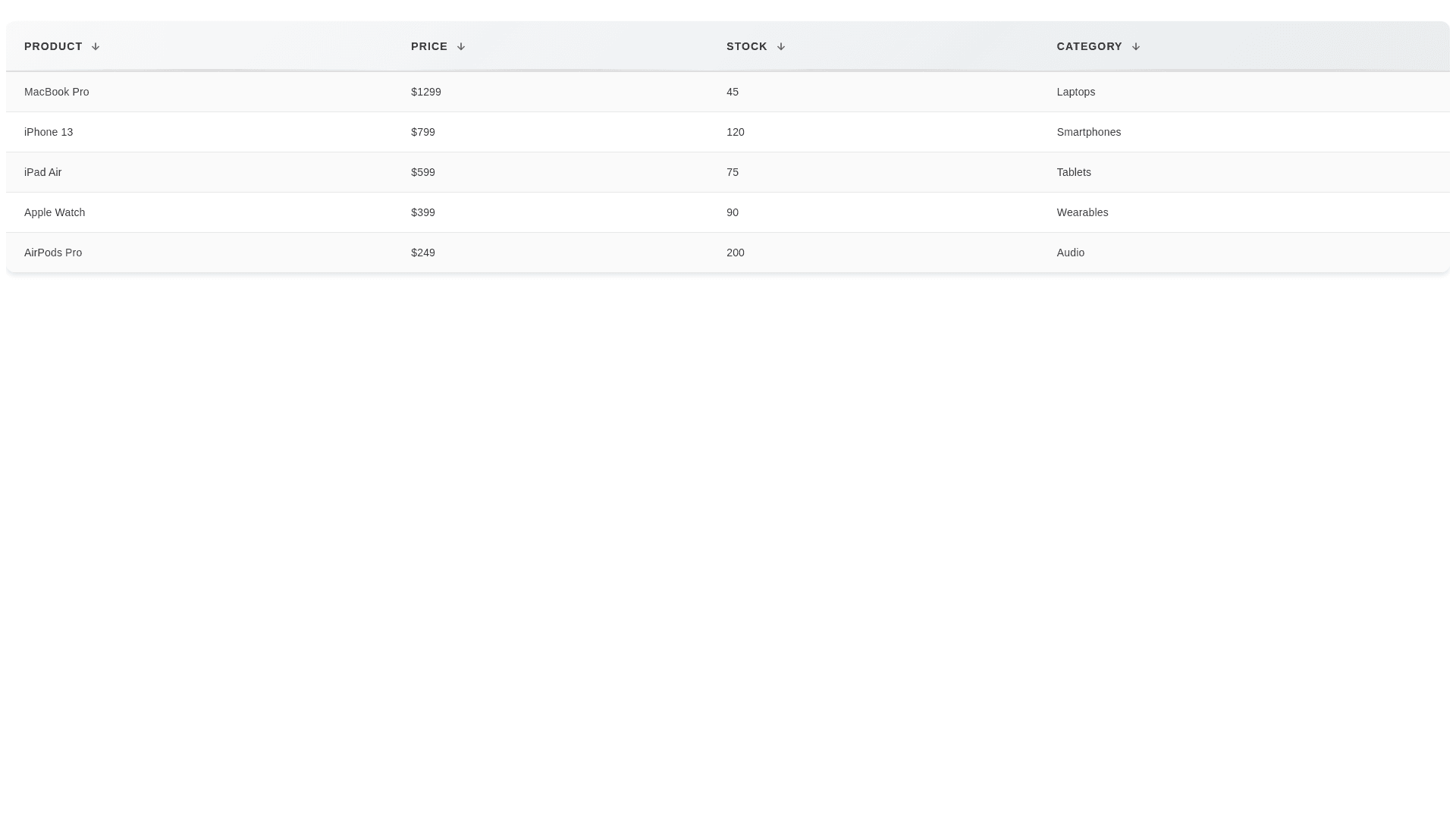Image resolution: width=1456 pixels, height=819 pixels.
Task: Click the stock value 200 cell
Action: point(736,253)
